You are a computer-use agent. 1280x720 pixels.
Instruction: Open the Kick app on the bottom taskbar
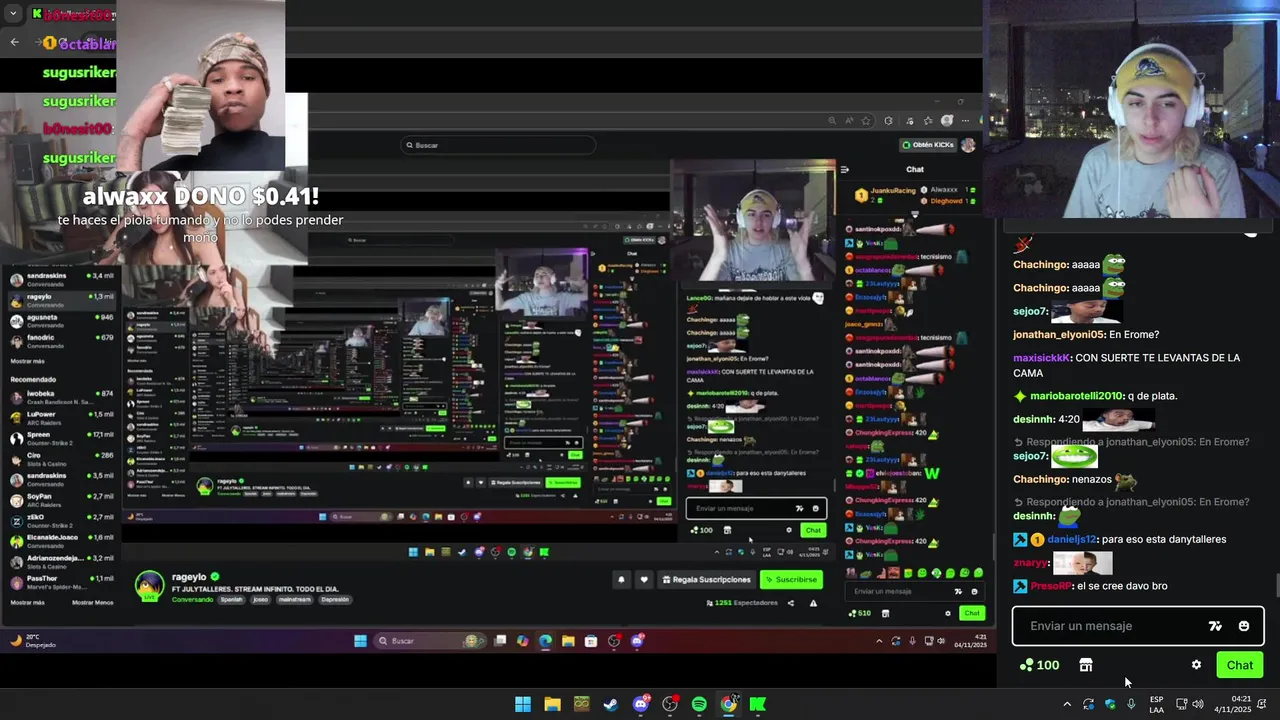[758, 704]
